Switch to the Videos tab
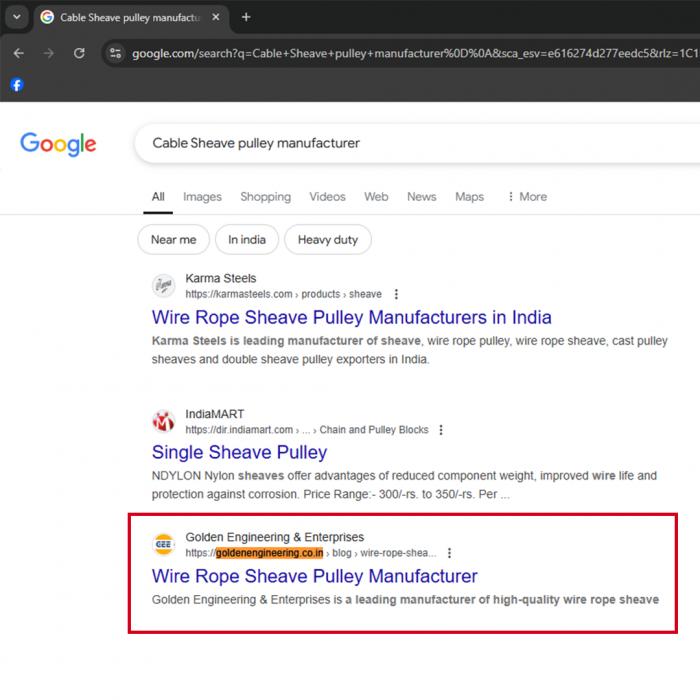700x700 pixels. [327, 197]
